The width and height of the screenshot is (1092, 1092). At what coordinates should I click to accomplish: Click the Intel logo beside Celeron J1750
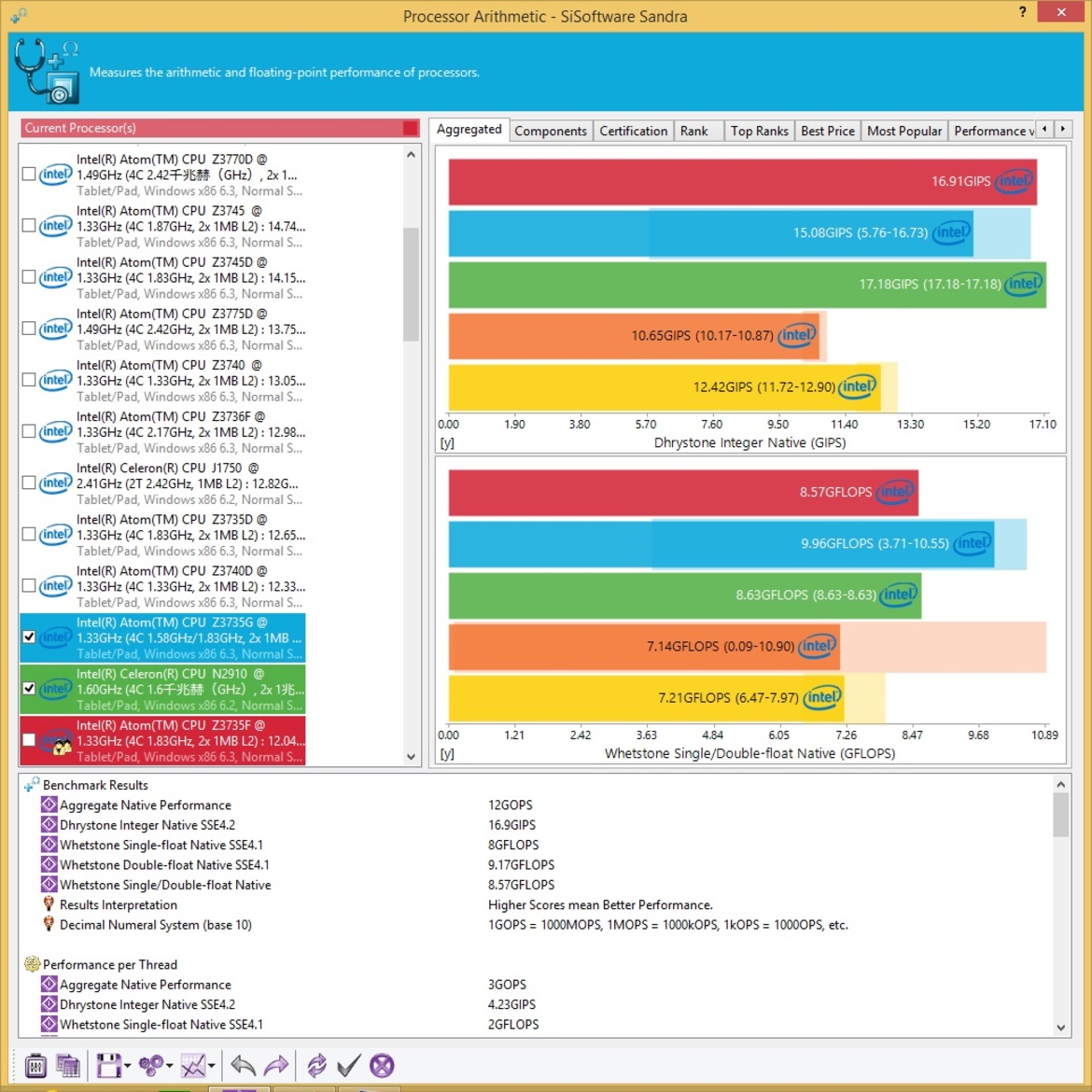click(56, 483)
